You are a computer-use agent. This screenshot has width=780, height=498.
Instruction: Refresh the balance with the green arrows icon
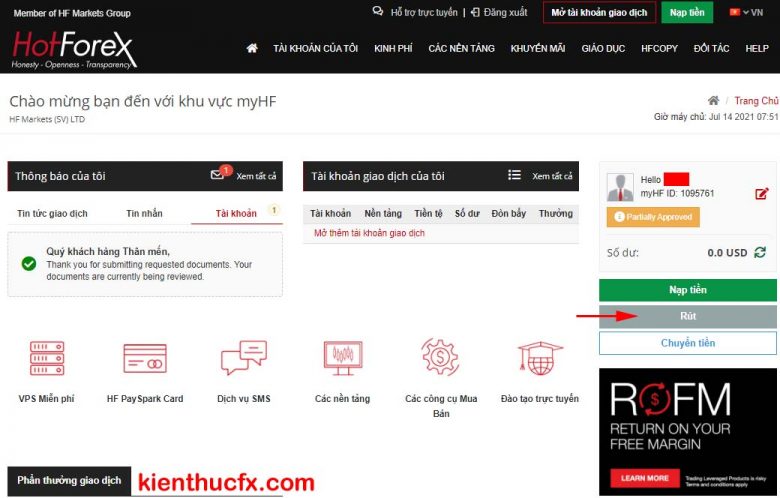point(760,252)
